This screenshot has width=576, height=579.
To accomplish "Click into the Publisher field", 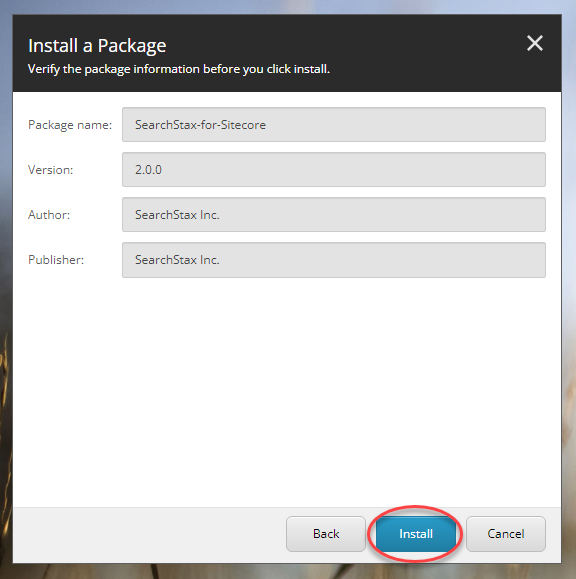I will (x=334, y=260).
